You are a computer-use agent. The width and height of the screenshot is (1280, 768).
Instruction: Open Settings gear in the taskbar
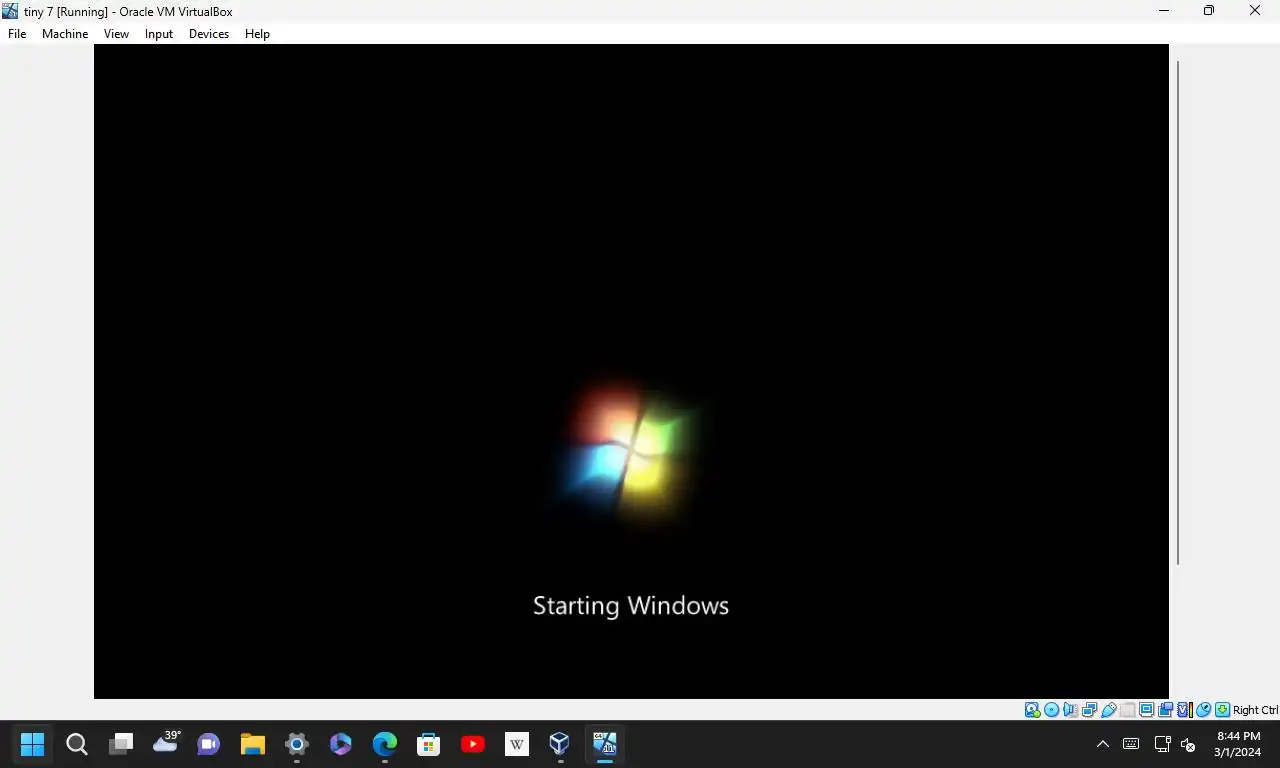[x=297, y=744]
